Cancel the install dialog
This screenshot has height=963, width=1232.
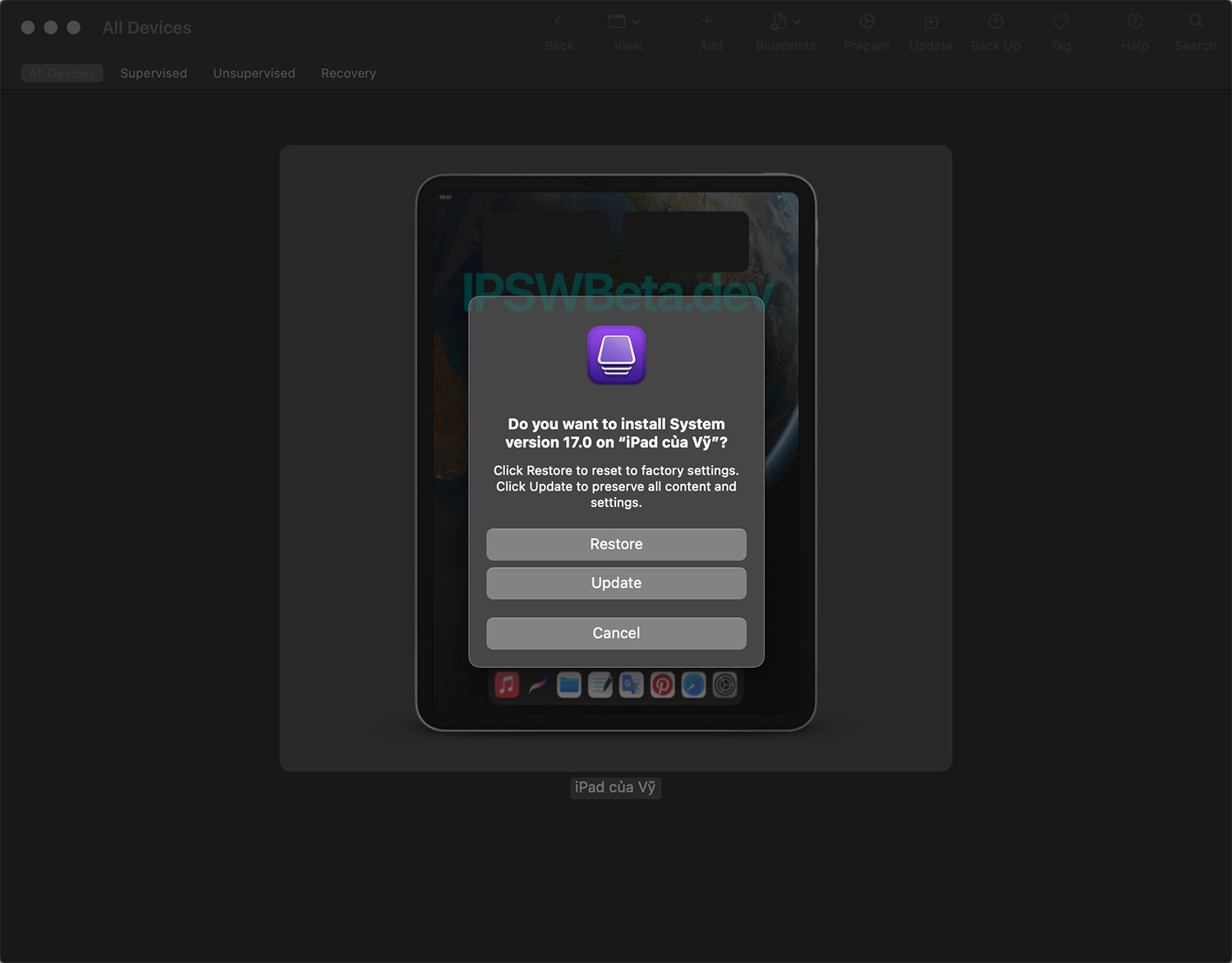point(616,633)
